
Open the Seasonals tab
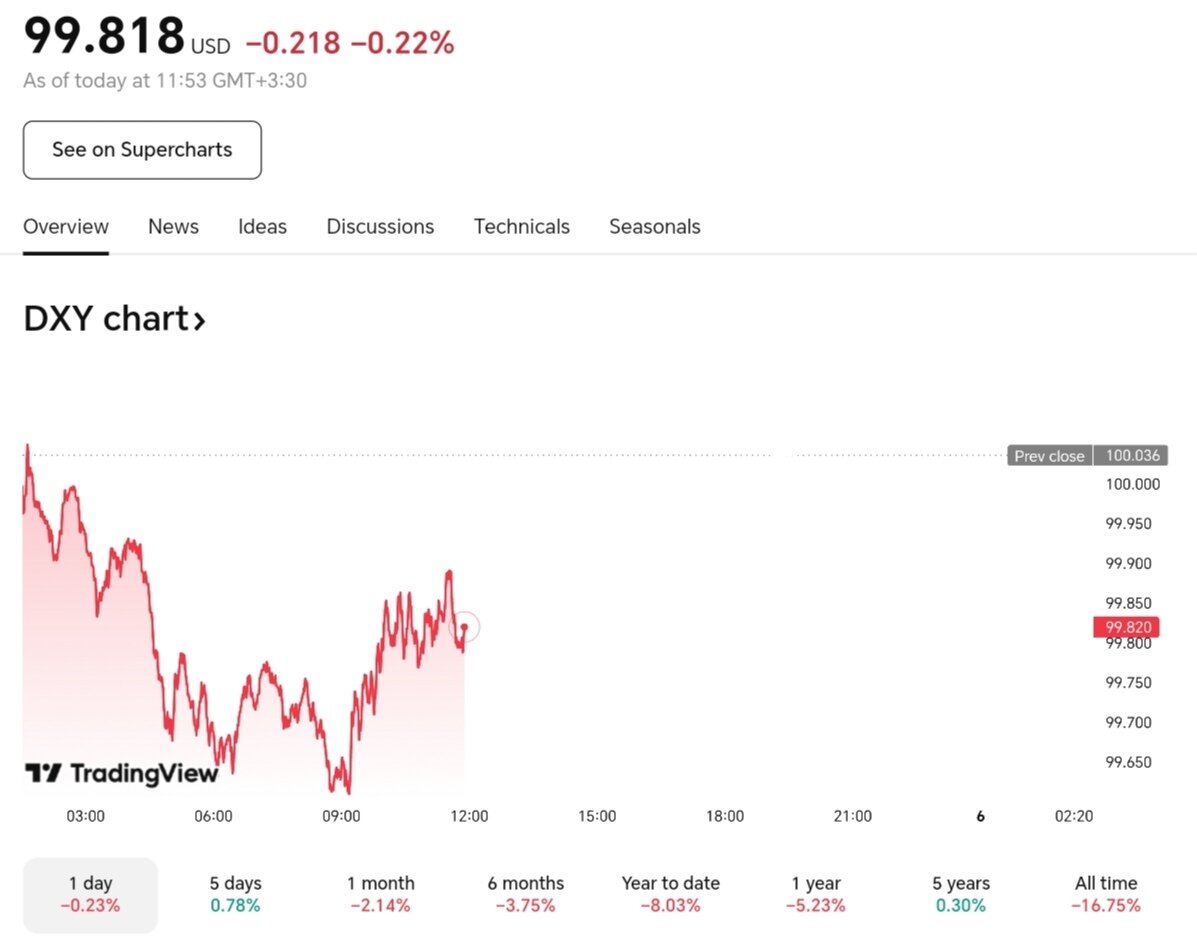tap(654, 227)
